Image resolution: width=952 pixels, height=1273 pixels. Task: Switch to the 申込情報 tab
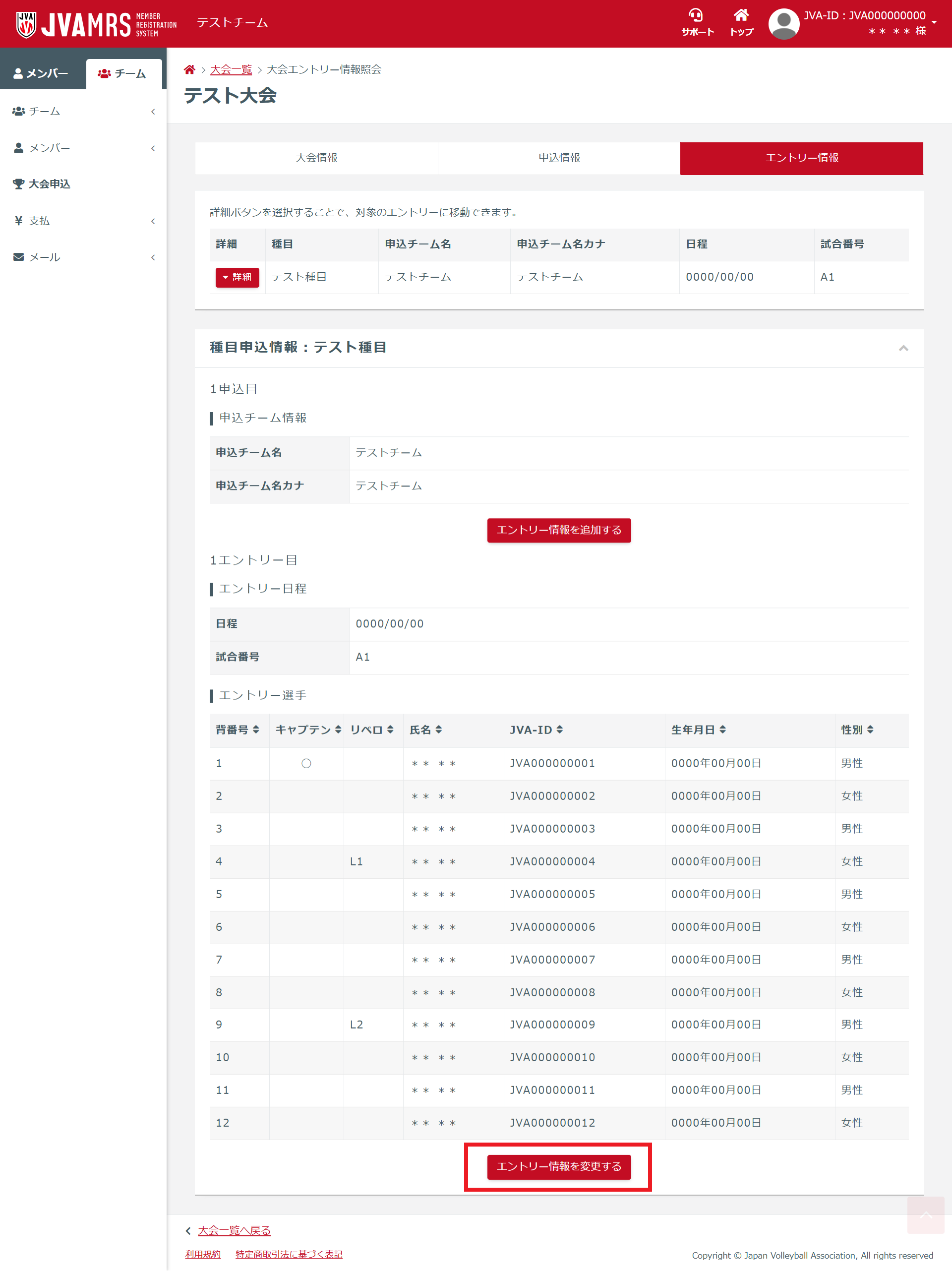pyautogui.click(x=558, y=158)
